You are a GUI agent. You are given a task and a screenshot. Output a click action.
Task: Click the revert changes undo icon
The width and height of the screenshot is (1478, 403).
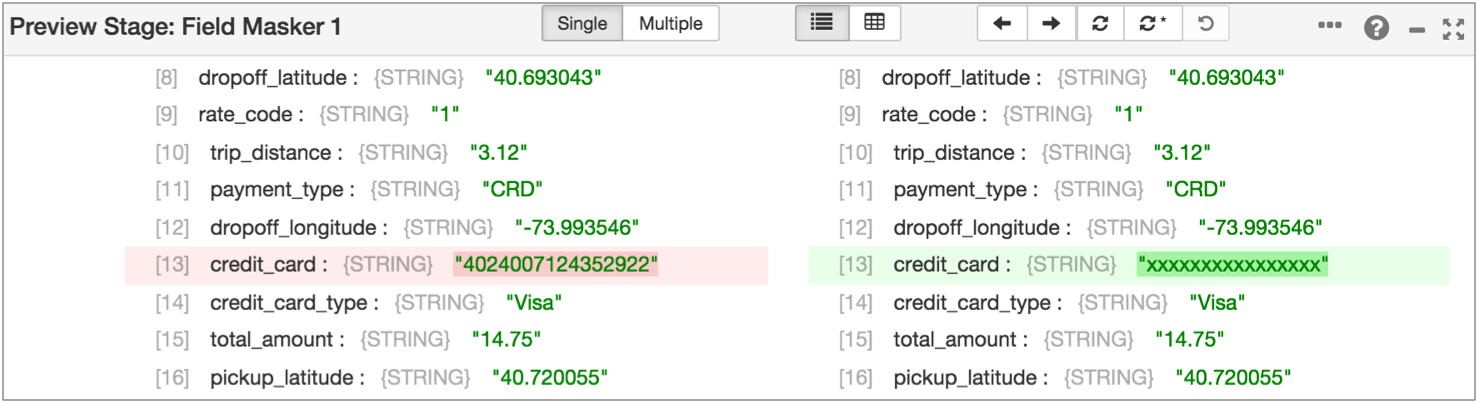tap(1206, 24)
